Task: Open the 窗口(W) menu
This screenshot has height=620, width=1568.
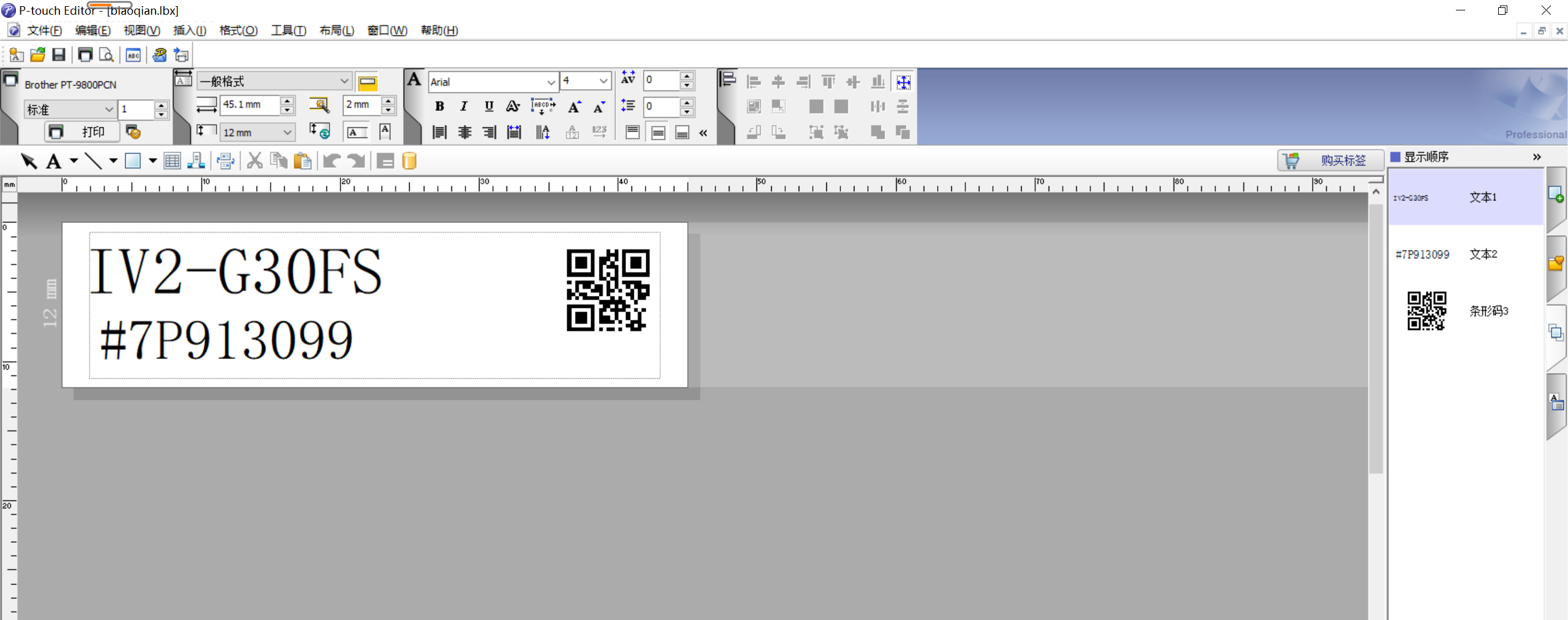Action: click(387, 31)
